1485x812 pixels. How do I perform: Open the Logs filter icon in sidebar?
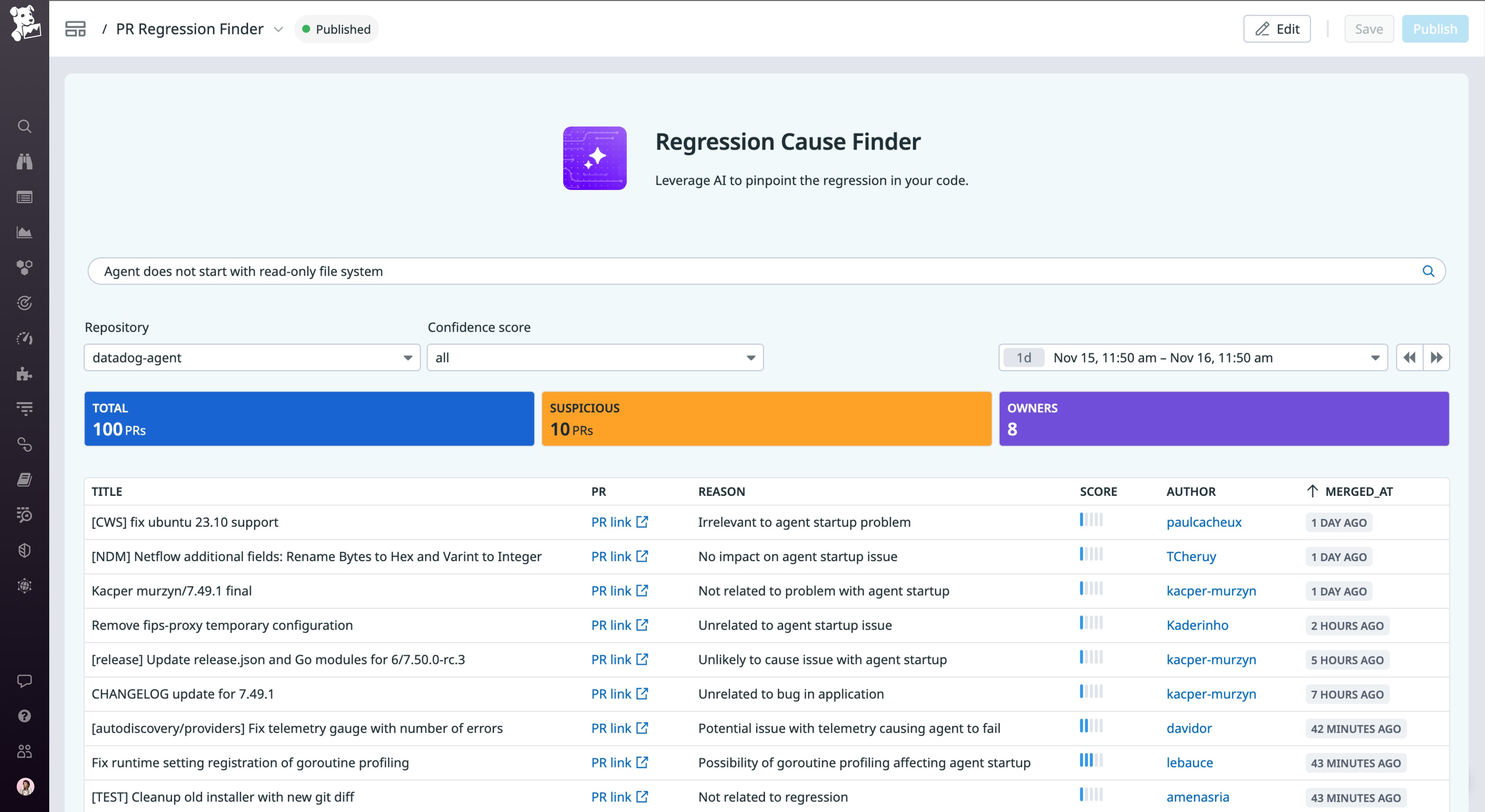click(24, 408)
